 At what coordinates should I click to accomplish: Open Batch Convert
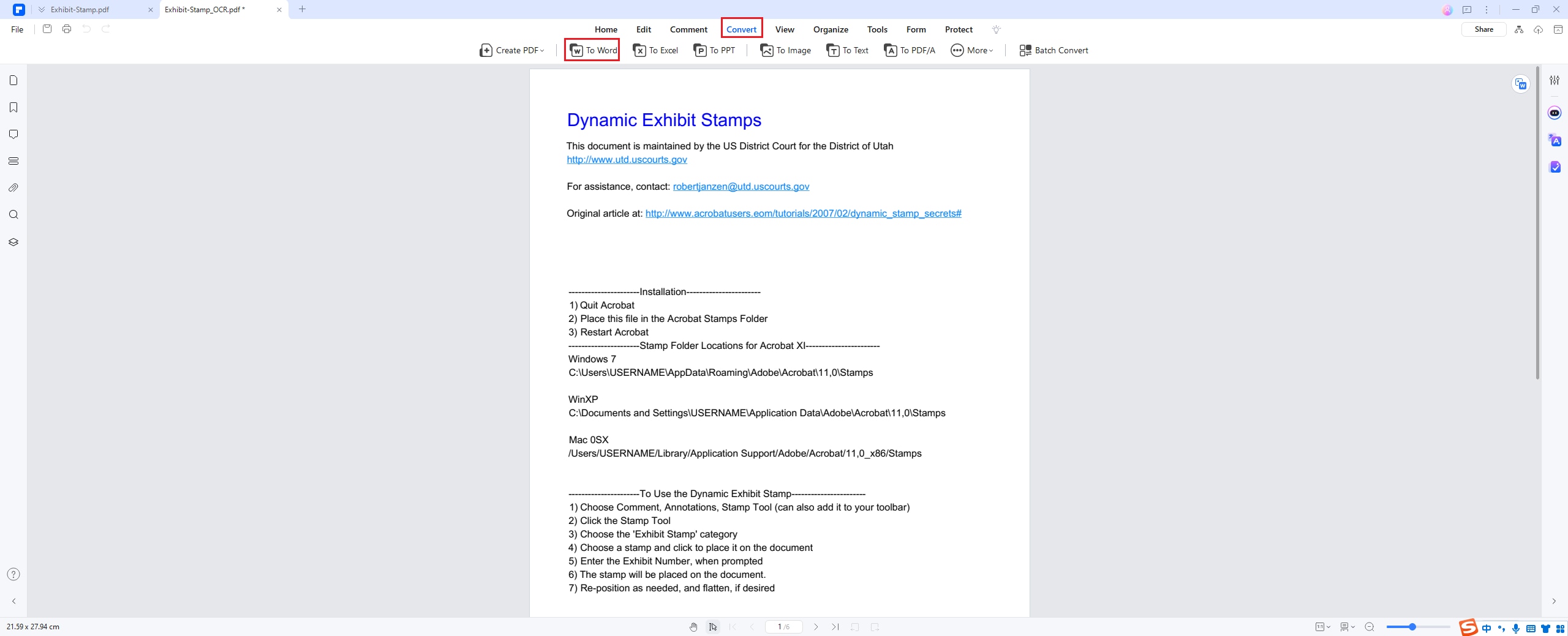click(1053, 50)
